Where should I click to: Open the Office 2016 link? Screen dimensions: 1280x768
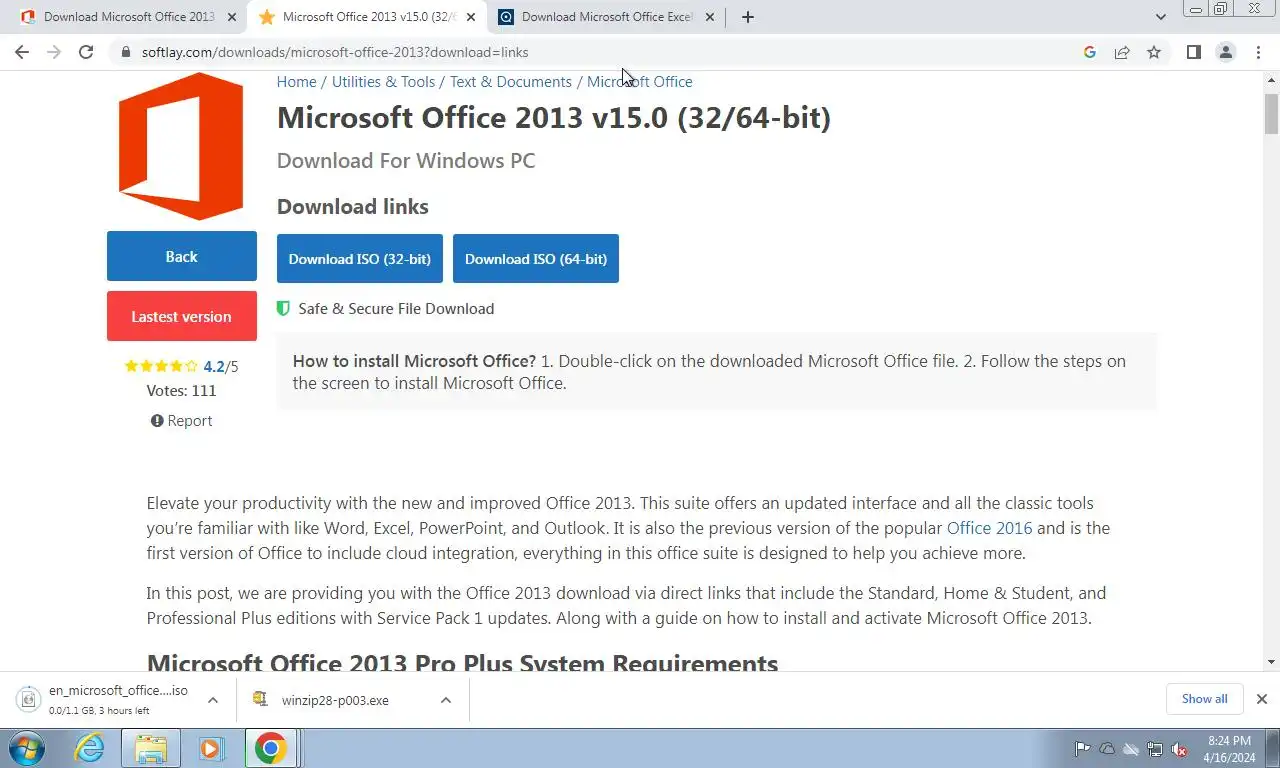pos(990,528)
